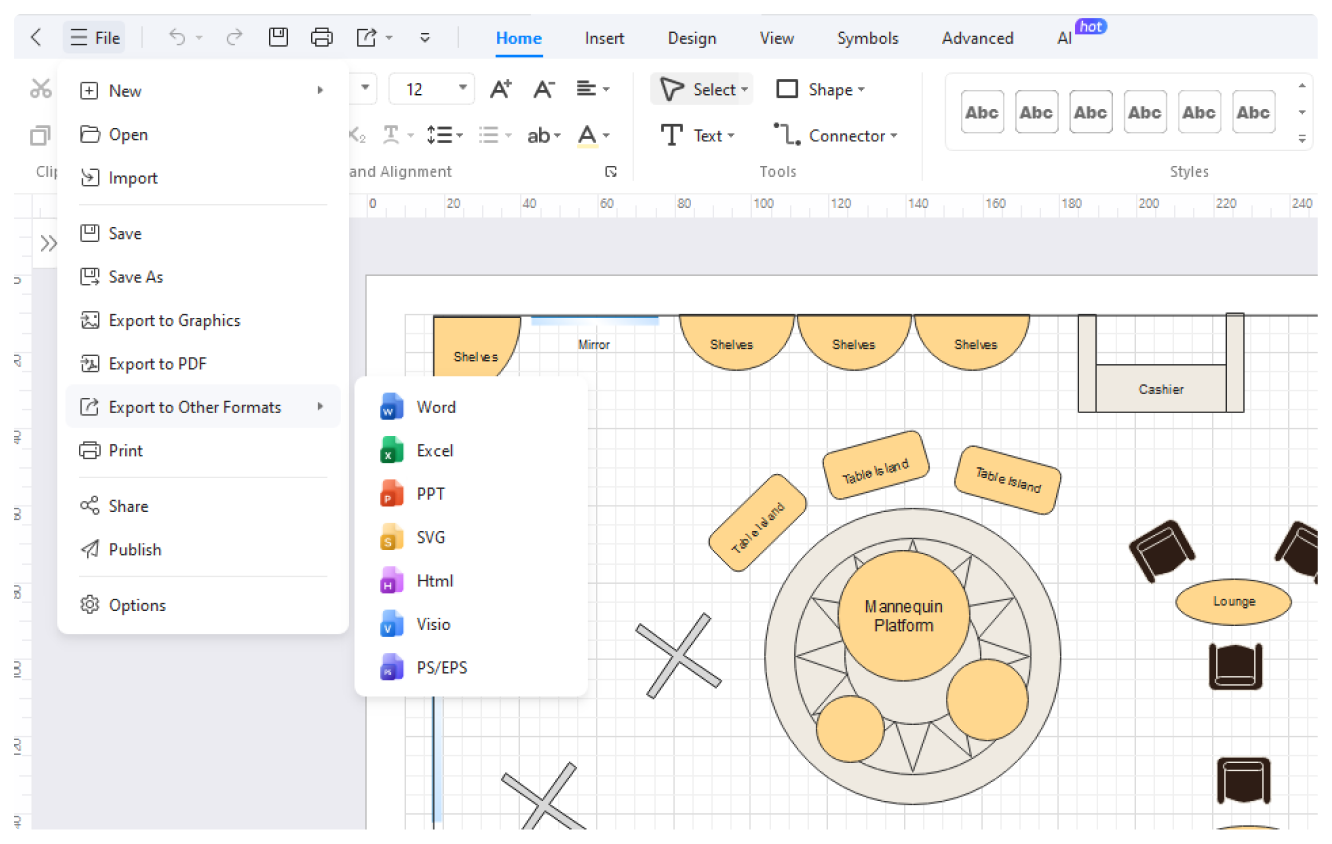Select the Cashier shape on canvas

point(1161,389)
